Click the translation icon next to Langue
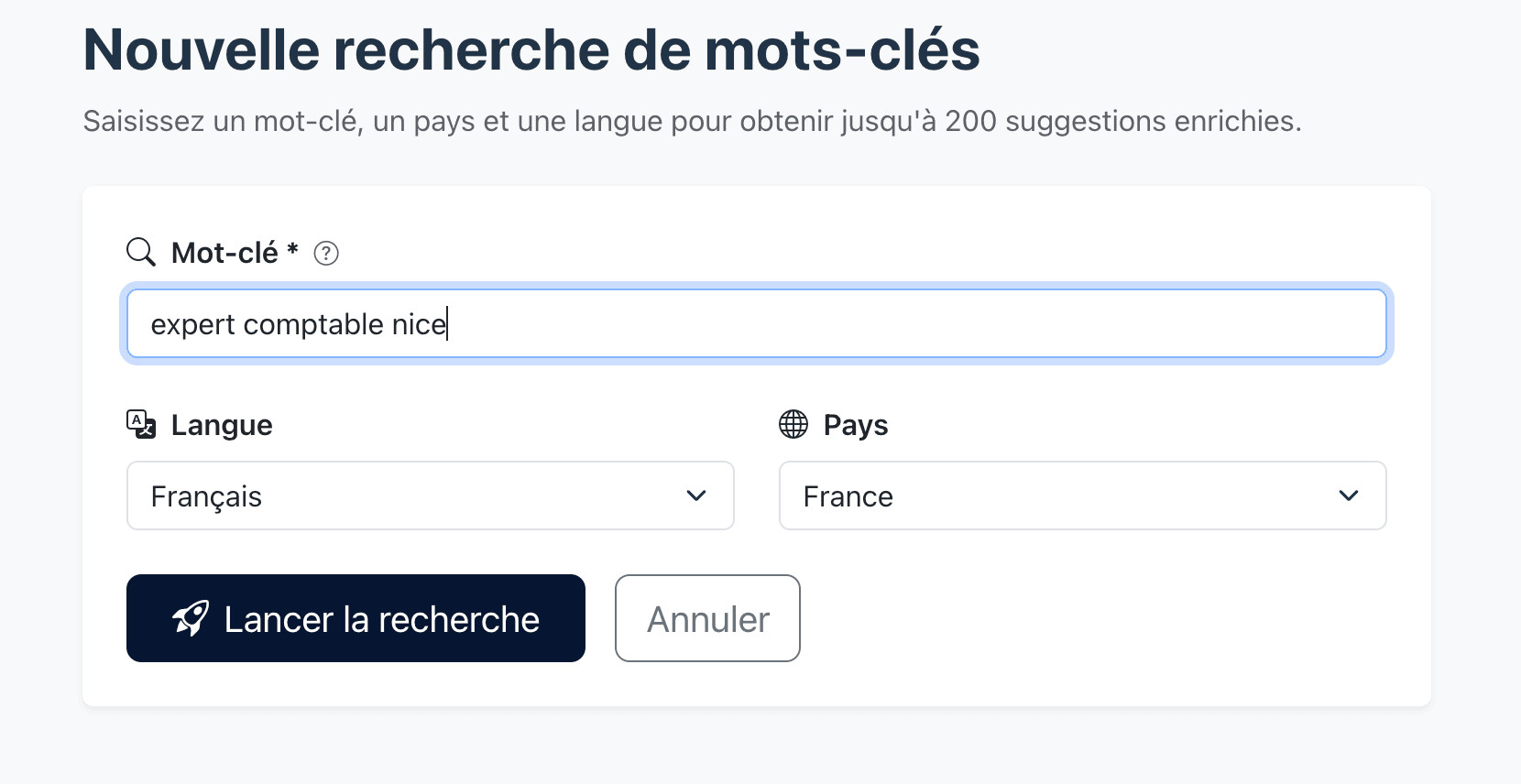1521x784 pixels. pos(141,424)
